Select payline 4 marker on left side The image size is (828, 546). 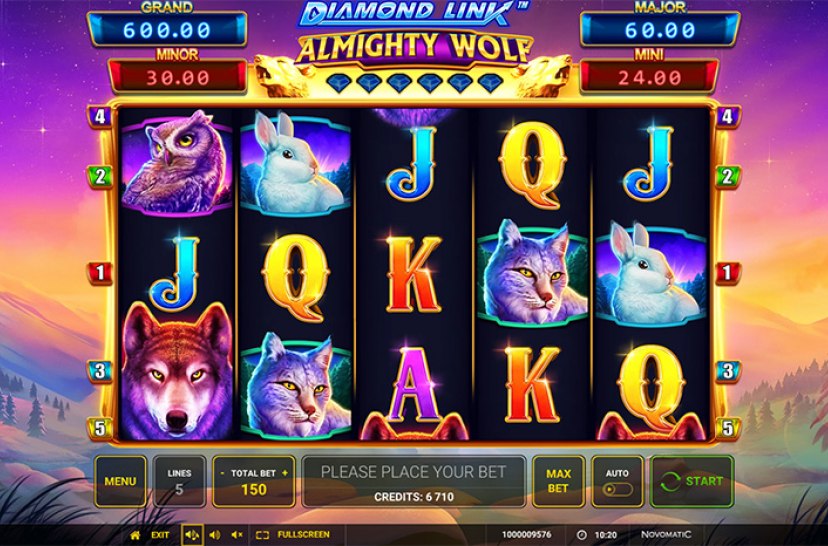(100, 117)
